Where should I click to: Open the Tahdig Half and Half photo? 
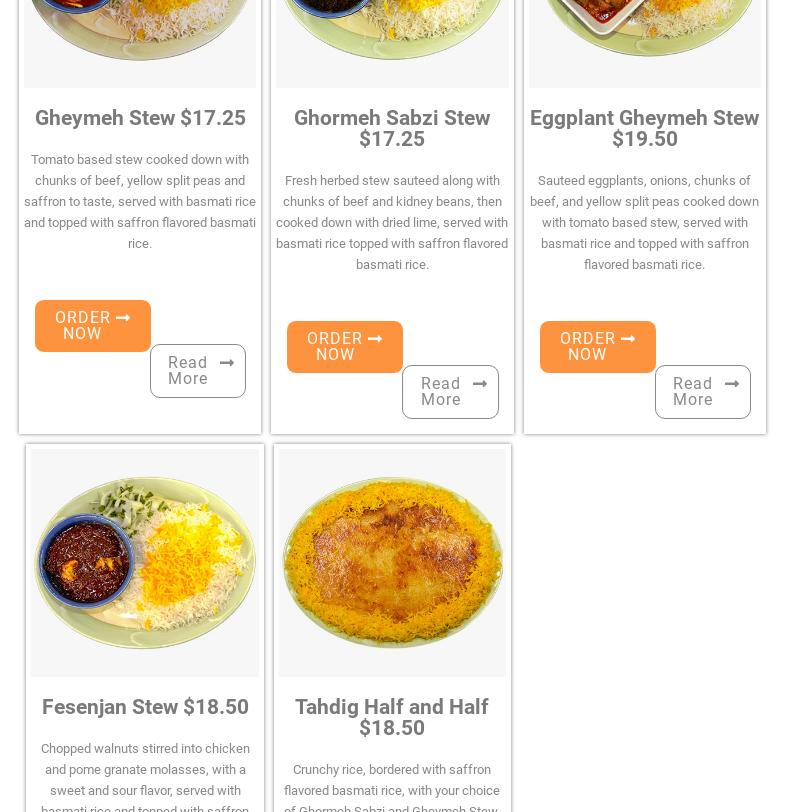(x=392, y=562)
